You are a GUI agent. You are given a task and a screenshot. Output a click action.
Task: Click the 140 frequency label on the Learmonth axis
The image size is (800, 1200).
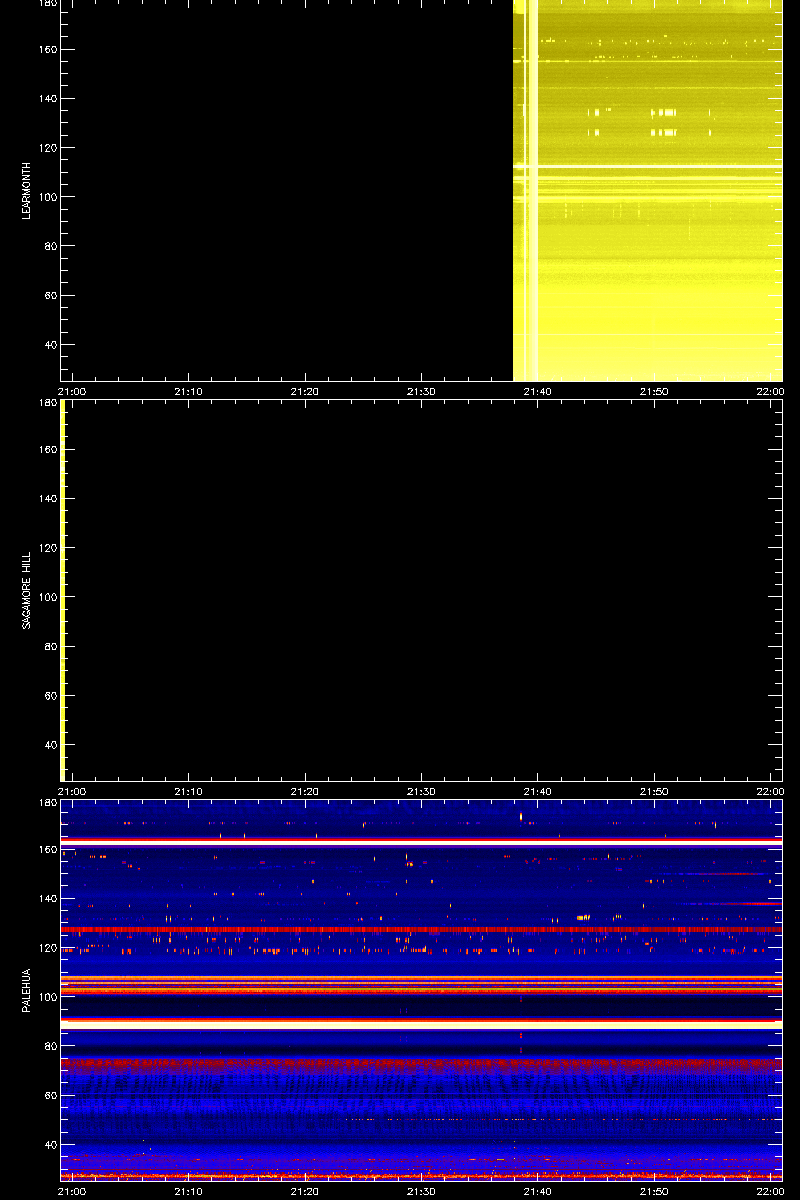pos(46,99)
